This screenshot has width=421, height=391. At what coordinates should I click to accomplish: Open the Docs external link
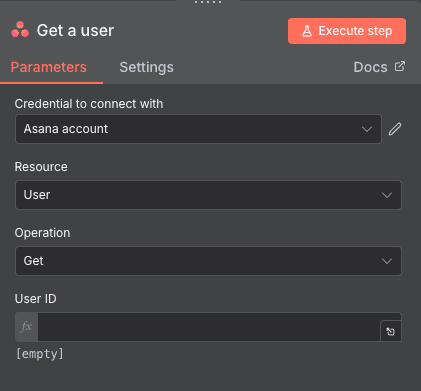tap(379, 67)
